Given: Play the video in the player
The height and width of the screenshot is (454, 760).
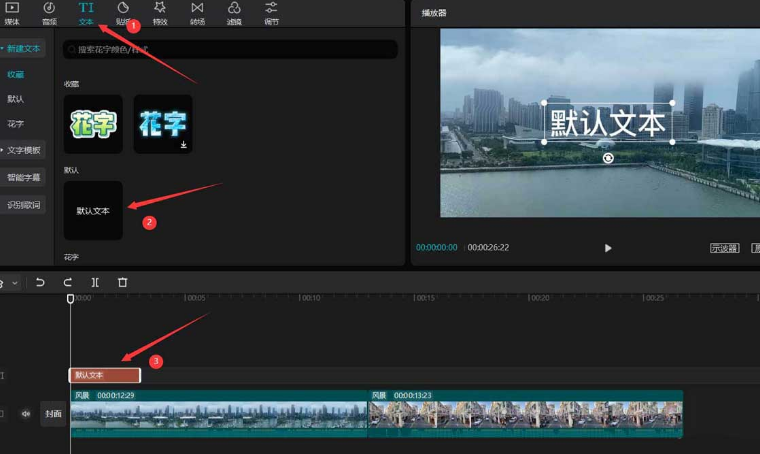Looking at the screenshot, I should click(608, 248).
